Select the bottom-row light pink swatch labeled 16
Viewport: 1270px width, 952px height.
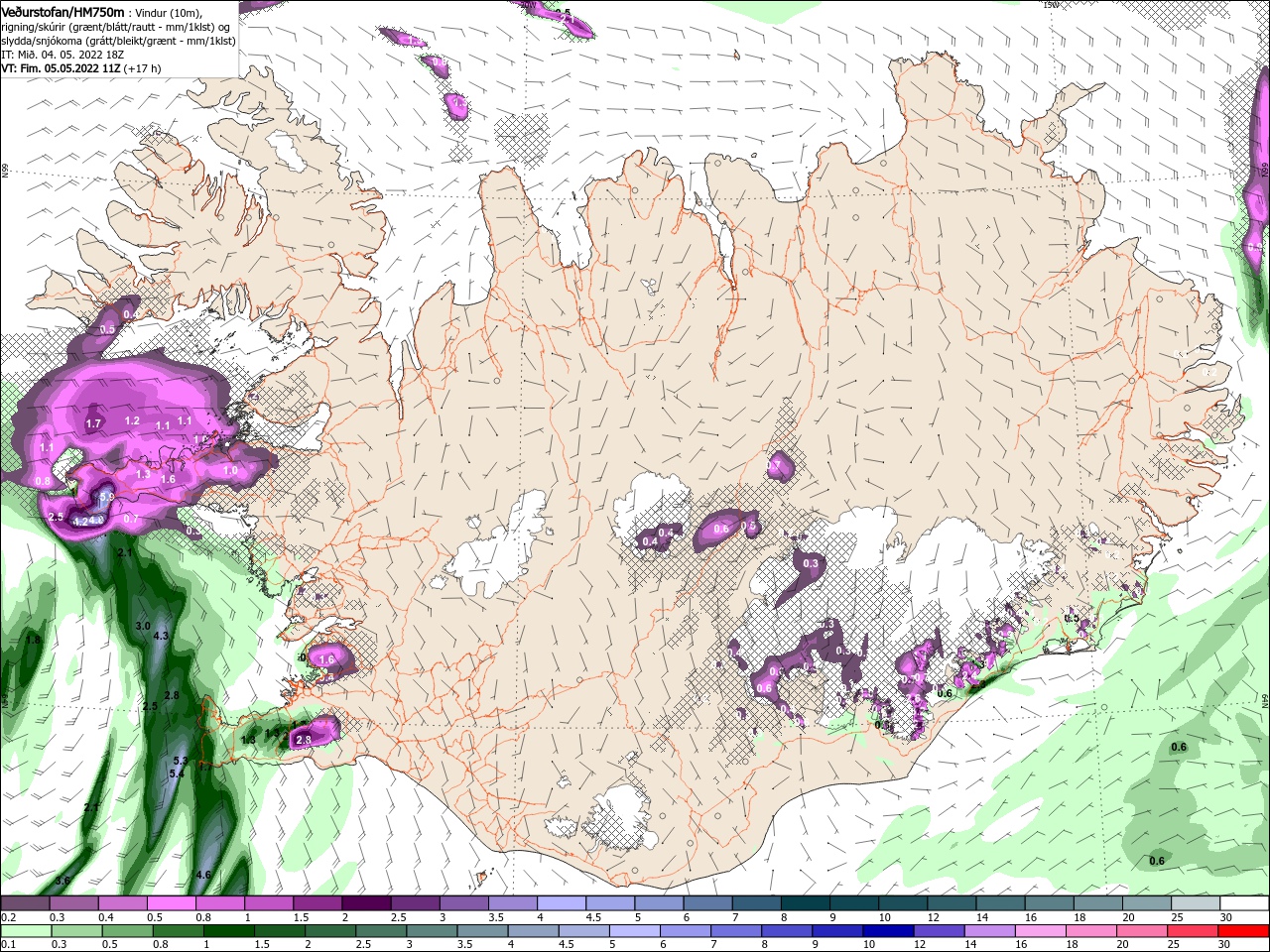1041,931
